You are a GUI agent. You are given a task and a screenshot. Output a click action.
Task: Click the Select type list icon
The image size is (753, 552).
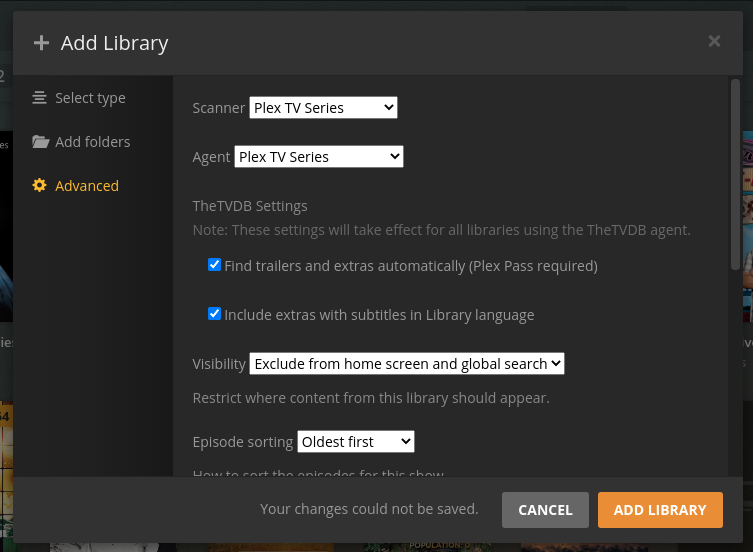(39, 98)
